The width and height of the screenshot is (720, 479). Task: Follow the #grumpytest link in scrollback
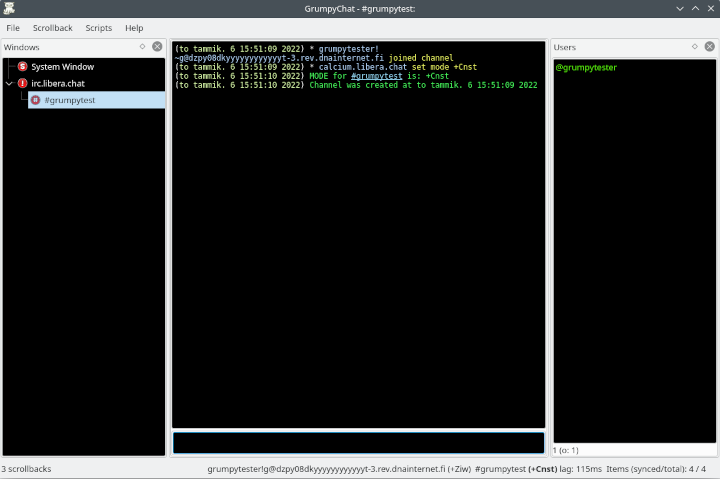(x=377, y=76)
